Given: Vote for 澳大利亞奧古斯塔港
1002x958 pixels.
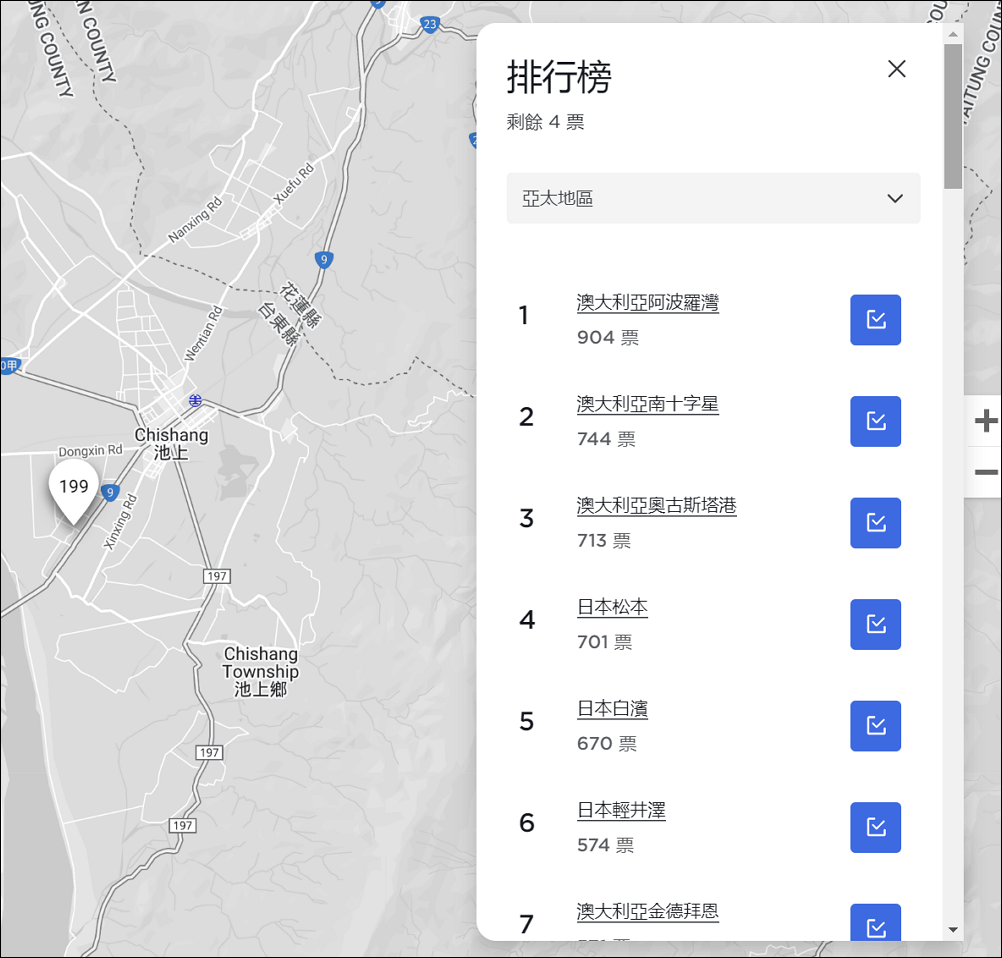Looking at the screenshot, I should coord(875,523).
